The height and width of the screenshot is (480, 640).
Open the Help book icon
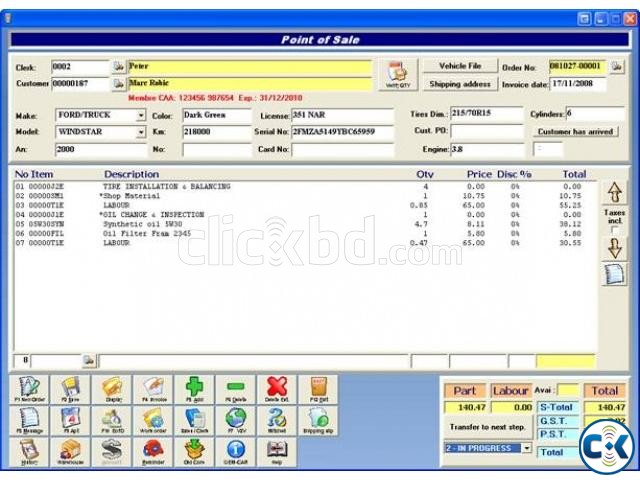pyautogui.click(x=277, y=451)
